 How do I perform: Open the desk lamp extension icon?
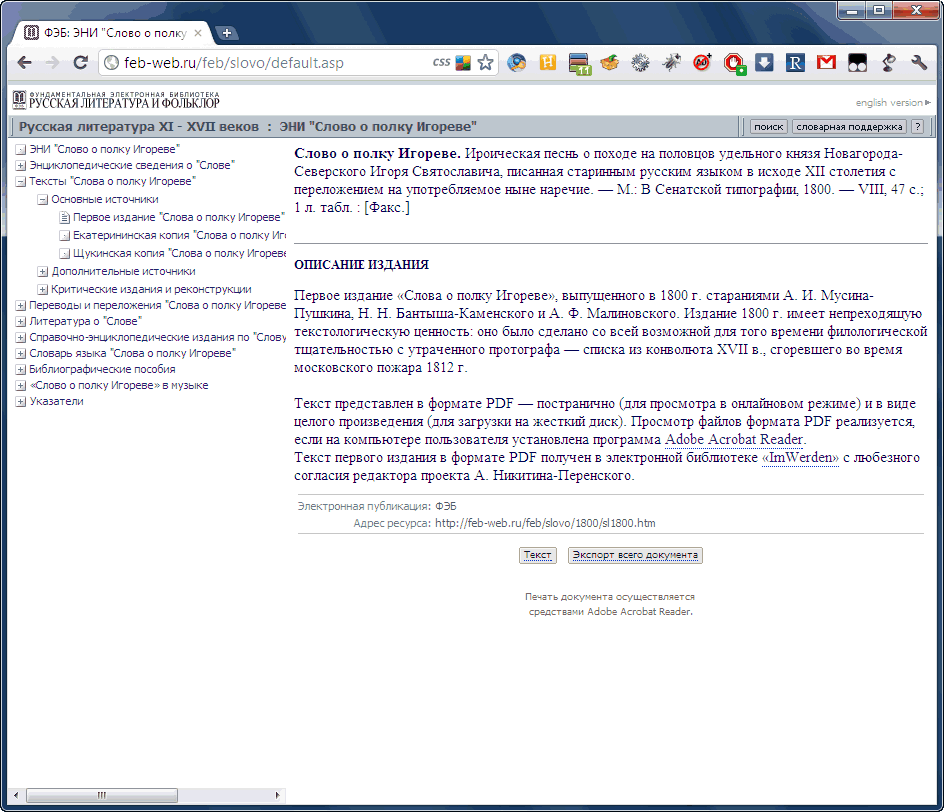tap(889, 63)
